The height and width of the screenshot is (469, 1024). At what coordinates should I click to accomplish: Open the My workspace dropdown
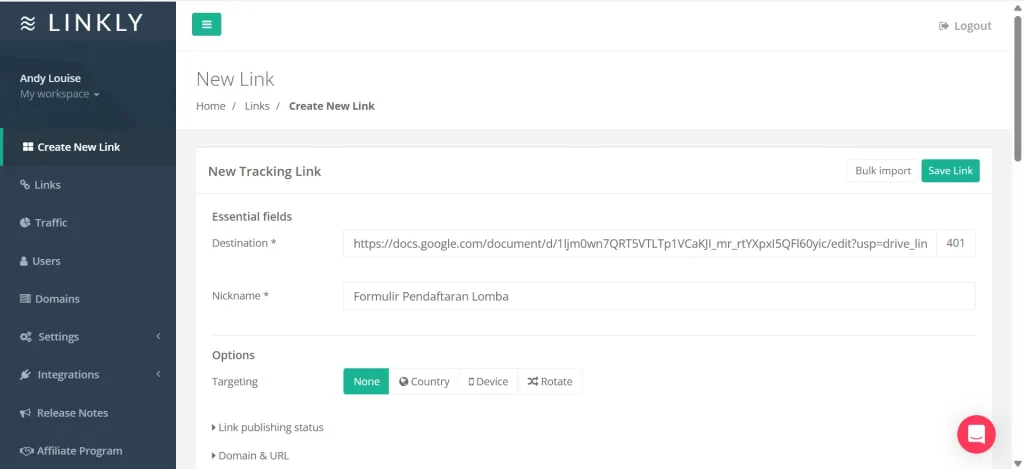pyautogui.click(x=59, y=94)
